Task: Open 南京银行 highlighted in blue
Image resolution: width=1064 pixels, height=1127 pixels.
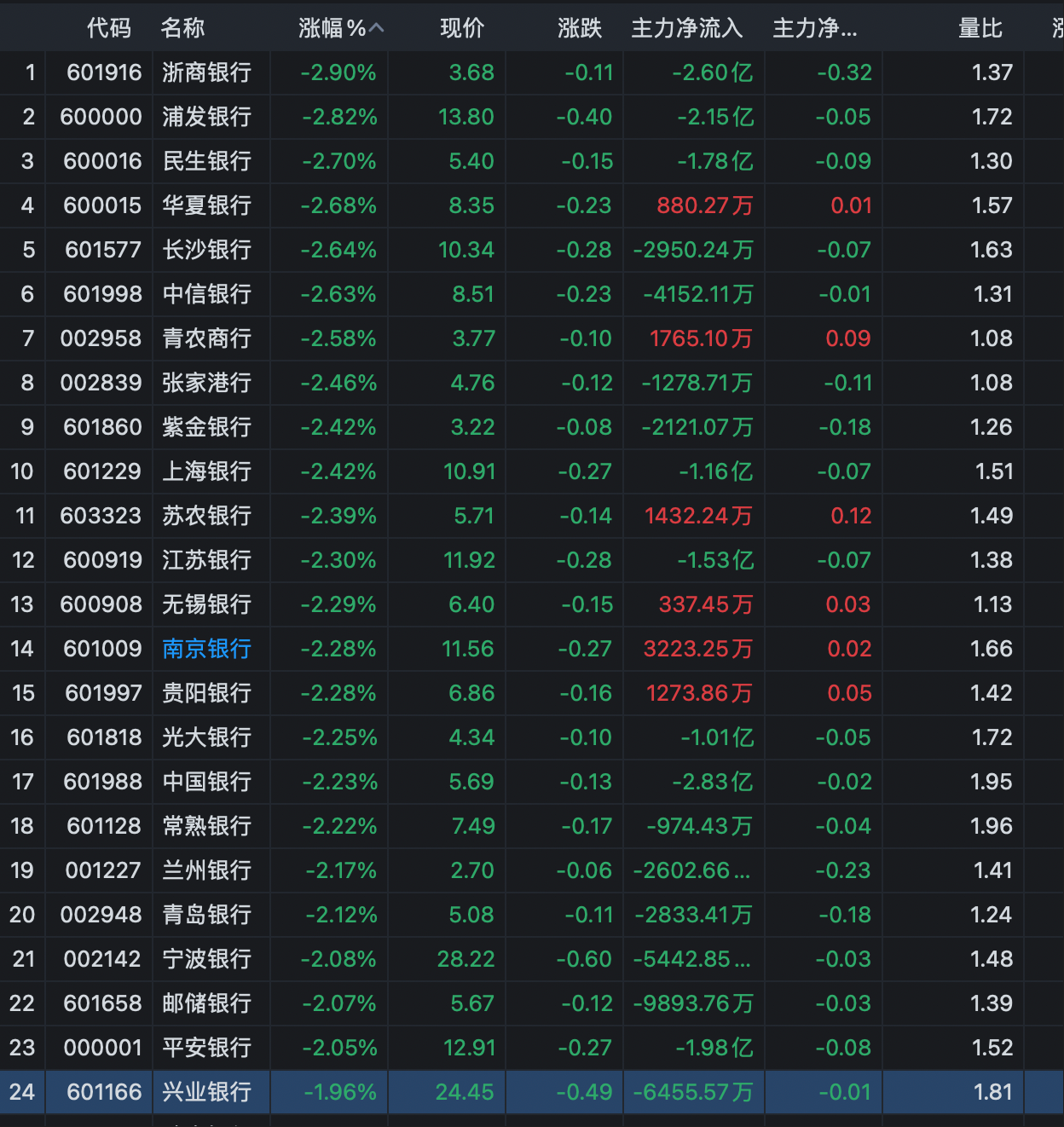Action: pyautogui.click(x=205, y=649)
